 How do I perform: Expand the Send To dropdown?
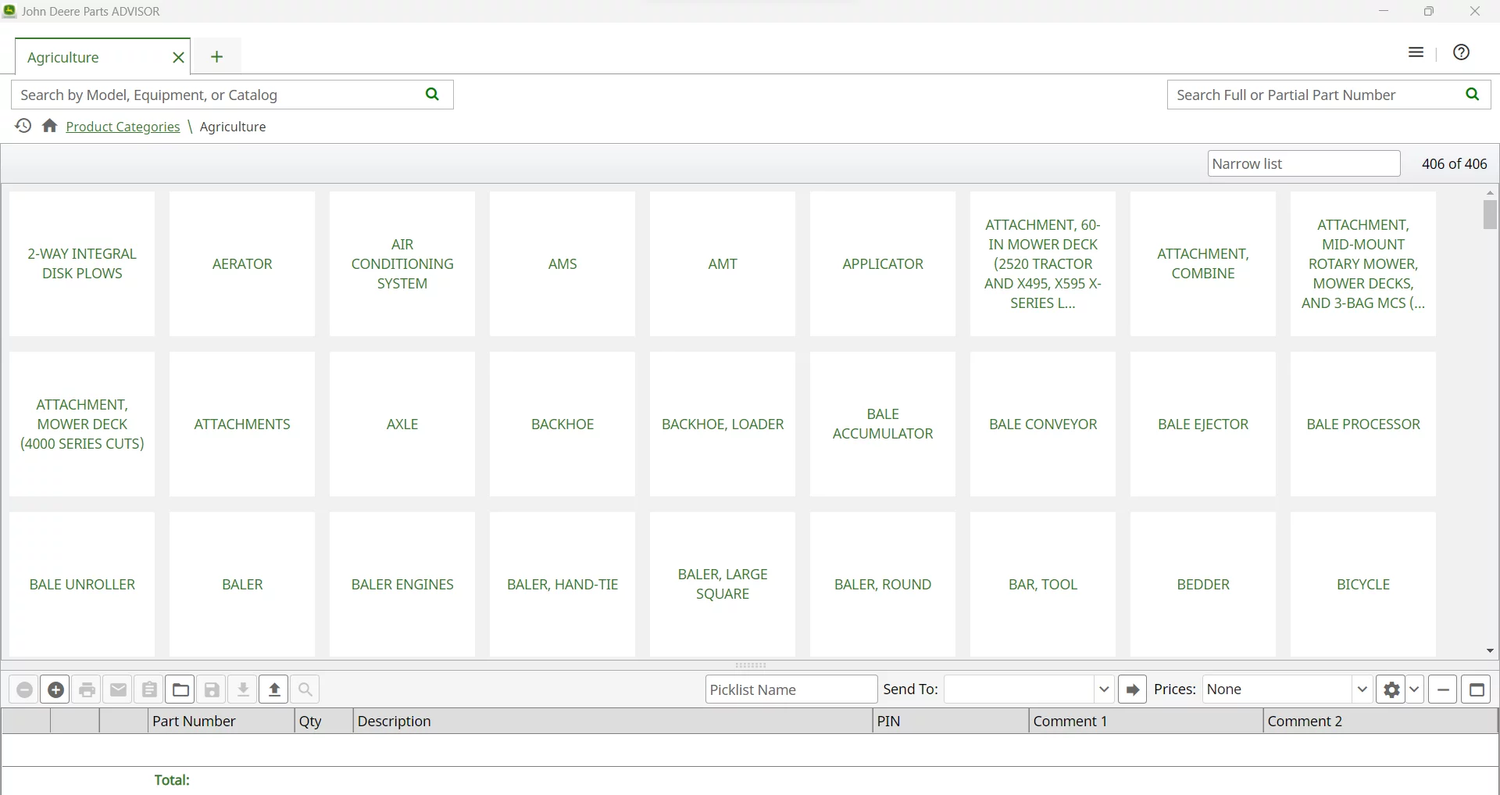coord(1104,689)
